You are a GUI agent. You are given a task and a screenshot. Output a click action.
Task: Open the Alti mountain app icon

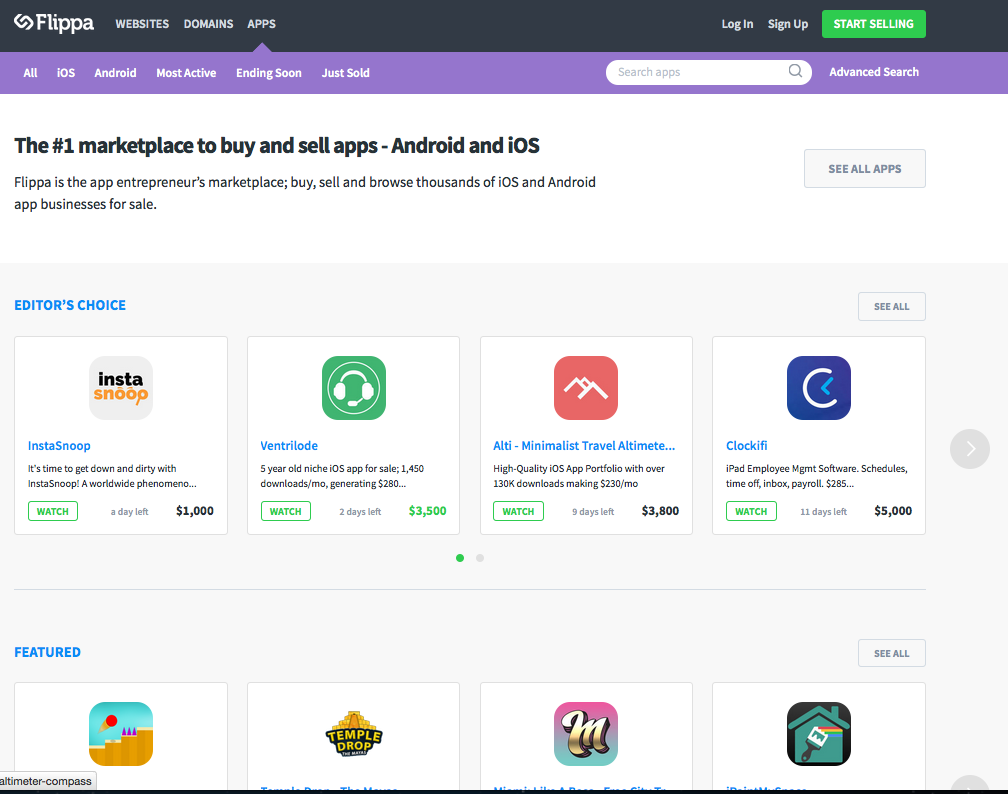click(x=586, y=388)
